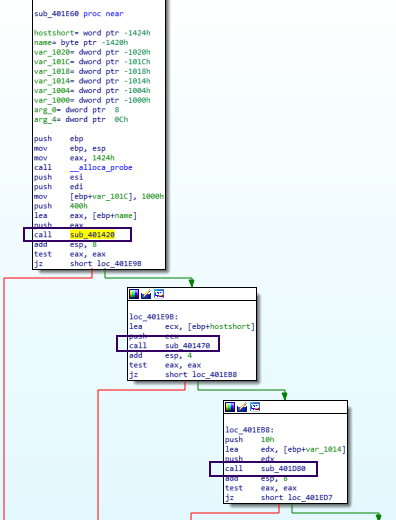The width and height of the screenshot is (396, 520).
Task: Click the group nodes icon in loc_401EB8 node
Action: (255, 407)
